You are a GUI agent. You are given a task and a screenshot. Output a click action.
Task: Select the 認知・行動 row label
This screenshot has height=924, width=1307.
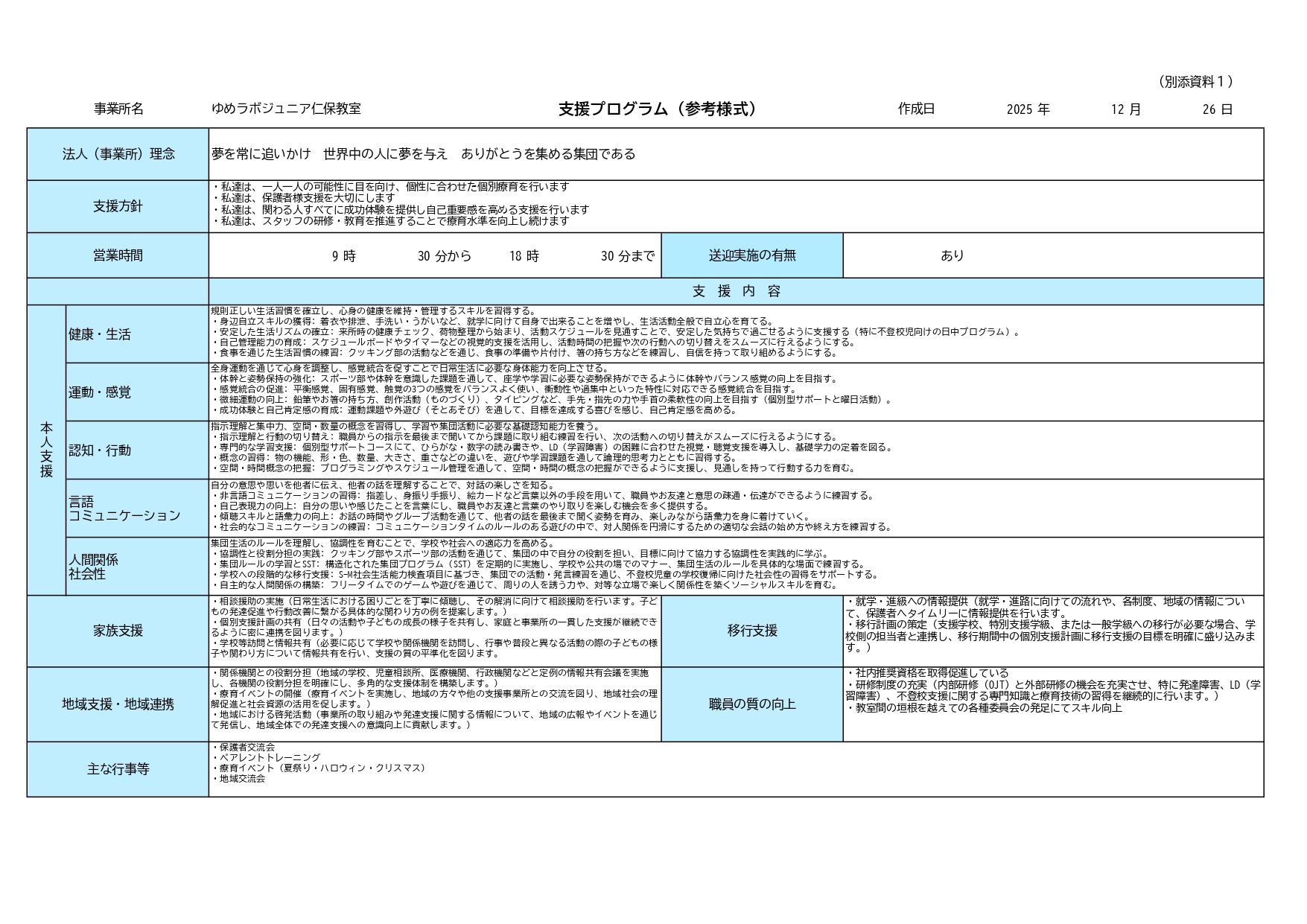(x=100, y=450)
